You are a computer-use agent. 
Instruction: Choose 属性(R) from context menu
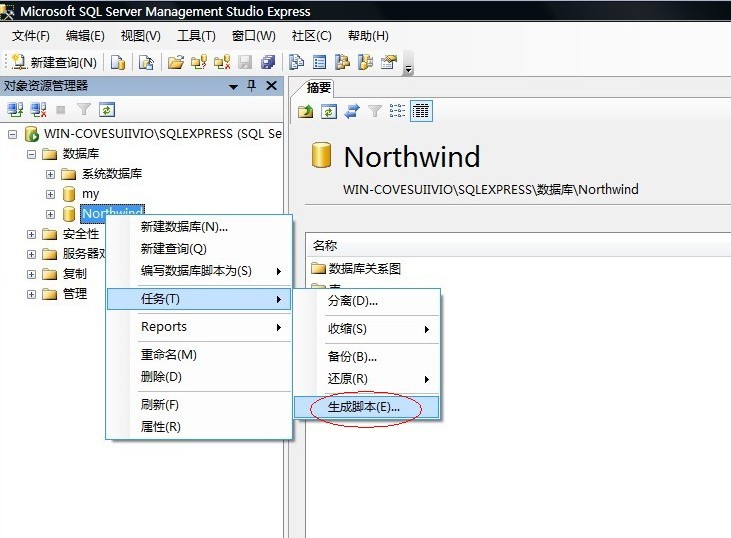[x=199, y=427]
